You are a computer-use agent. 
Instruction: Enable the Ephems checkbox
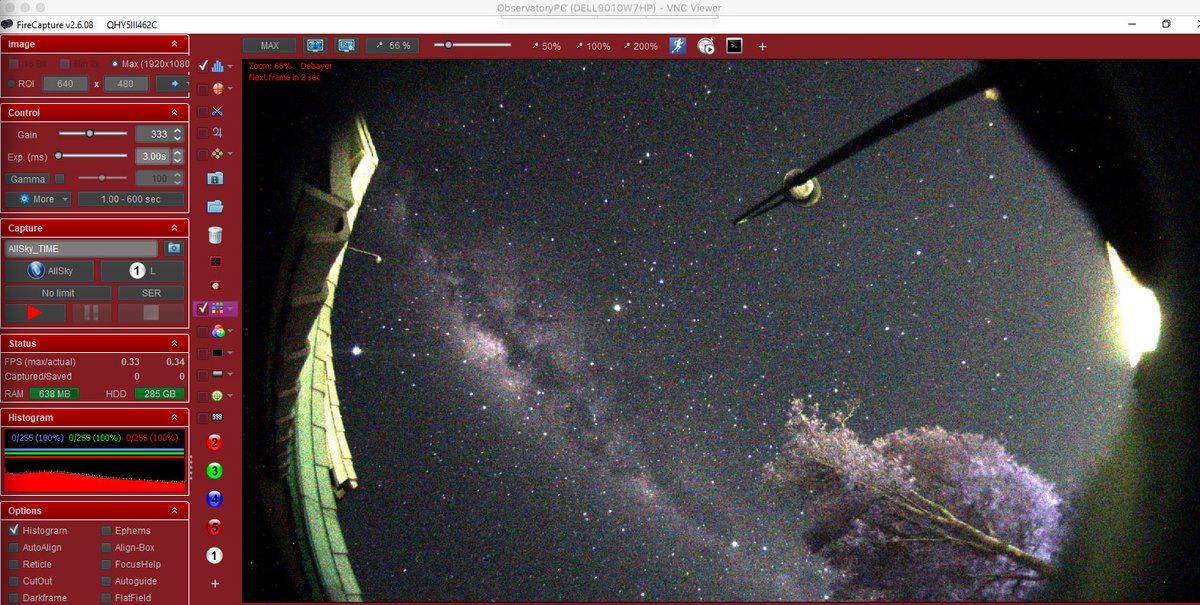tap(106, 531)
